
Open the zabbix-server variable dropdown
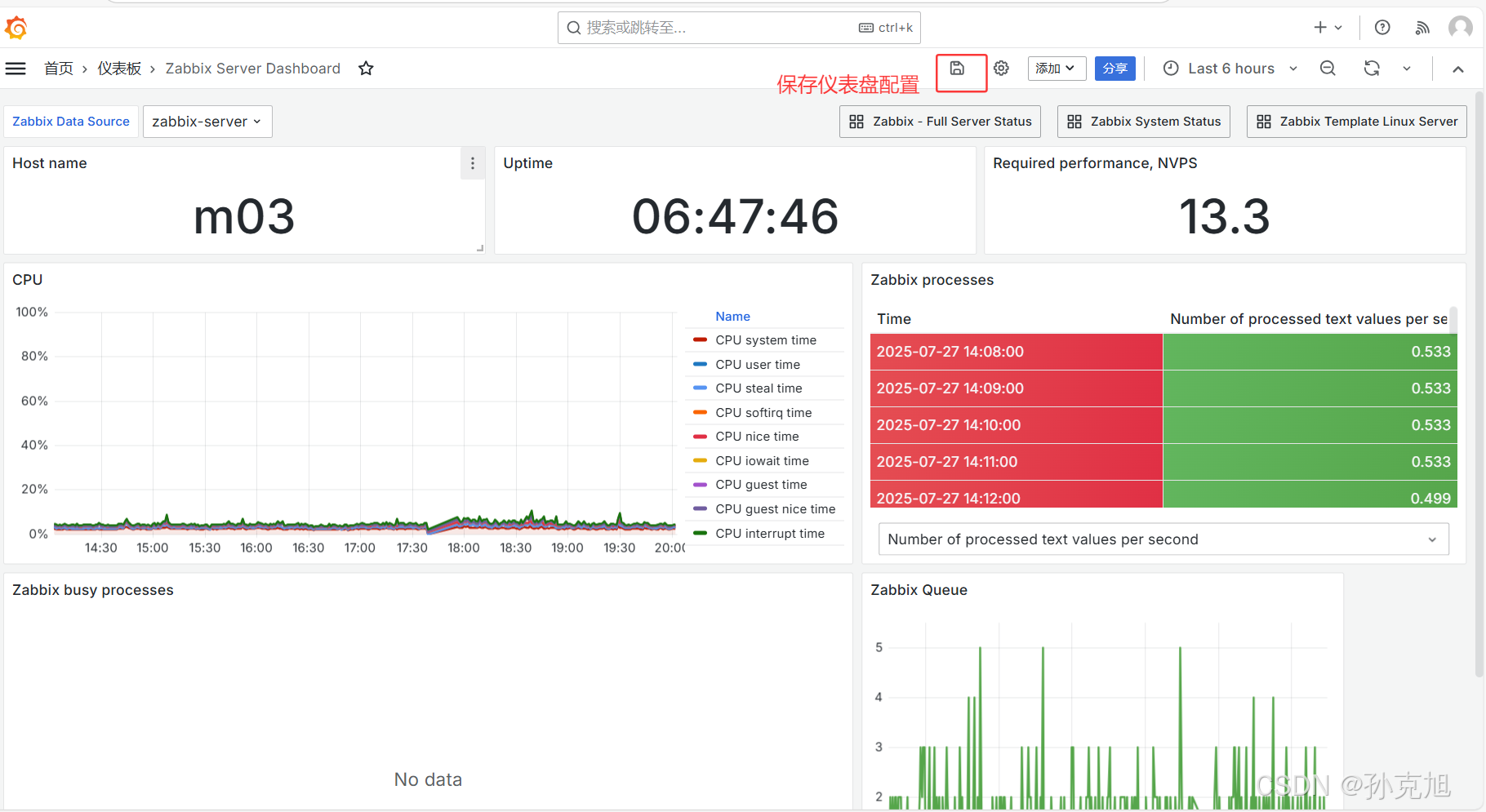tap(207, 122)
